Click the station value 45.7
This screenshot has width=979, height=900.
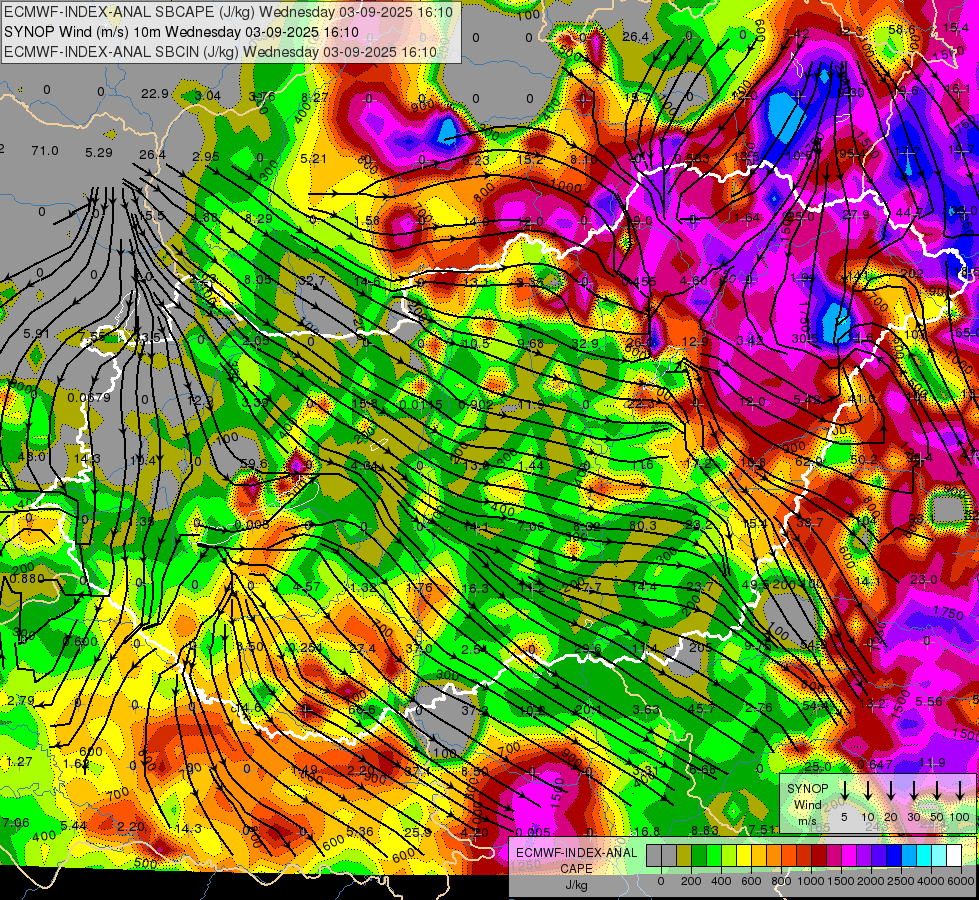[x=701, y=708]
